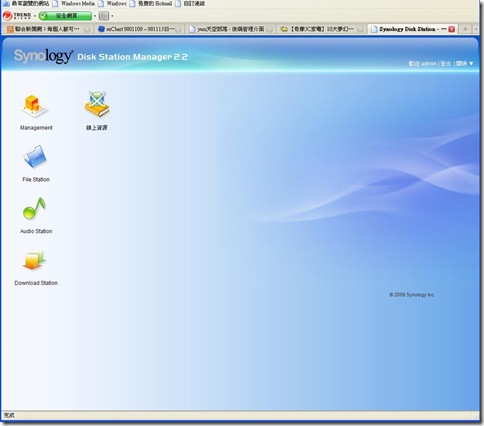Launch Audio Station music note icon

click(x=34, y=208)
